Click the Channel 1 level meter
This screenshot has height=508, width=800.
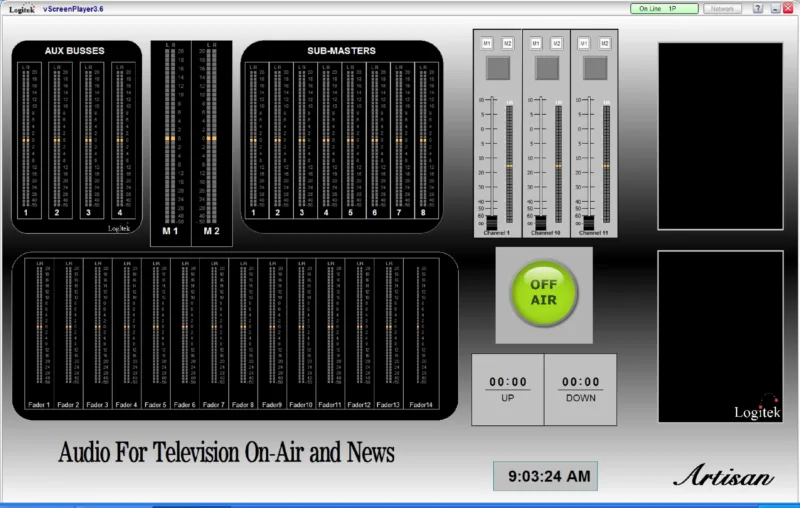click(x=509, y=163)
